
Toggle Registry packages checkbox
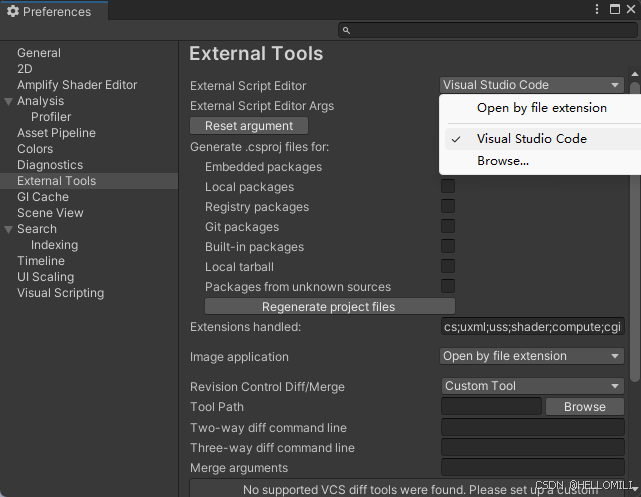[448, 206]
